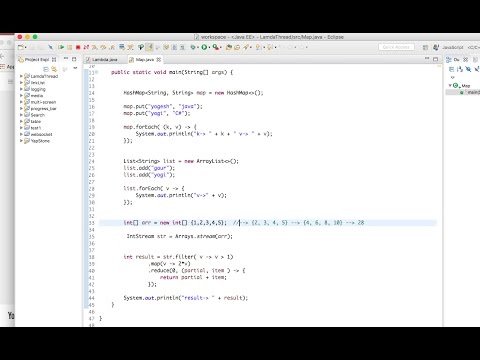Switch to the C/C++ perspective
This screenshot has width=480, height=360.
[474, 47]
